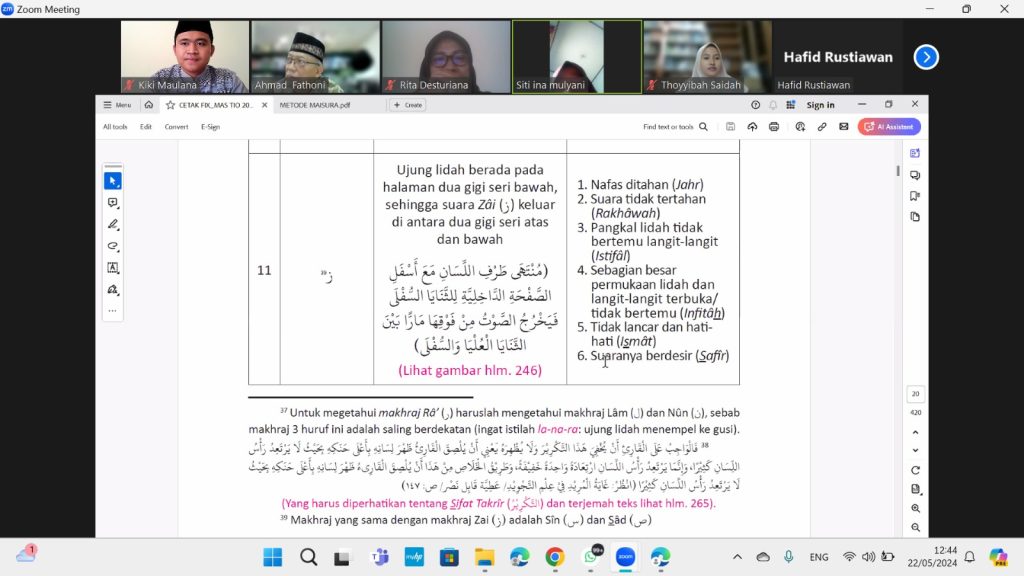The height and width of the screenshot is (576, 1024).
Task: Open Google Chrome from taskbar
Action: tap(555, 557)
